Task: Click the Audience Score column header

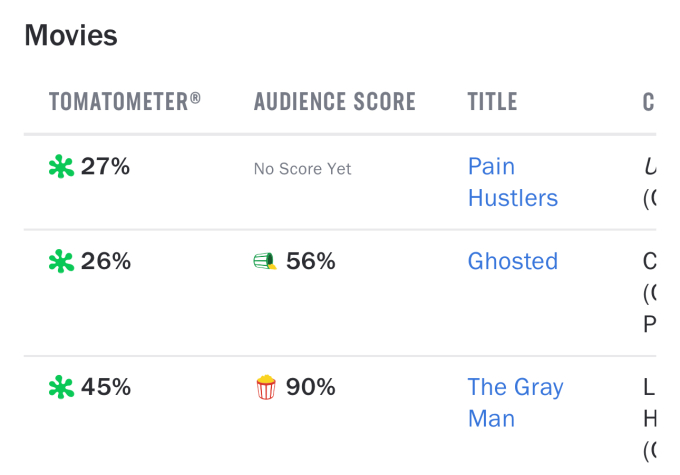Action: 335,102
